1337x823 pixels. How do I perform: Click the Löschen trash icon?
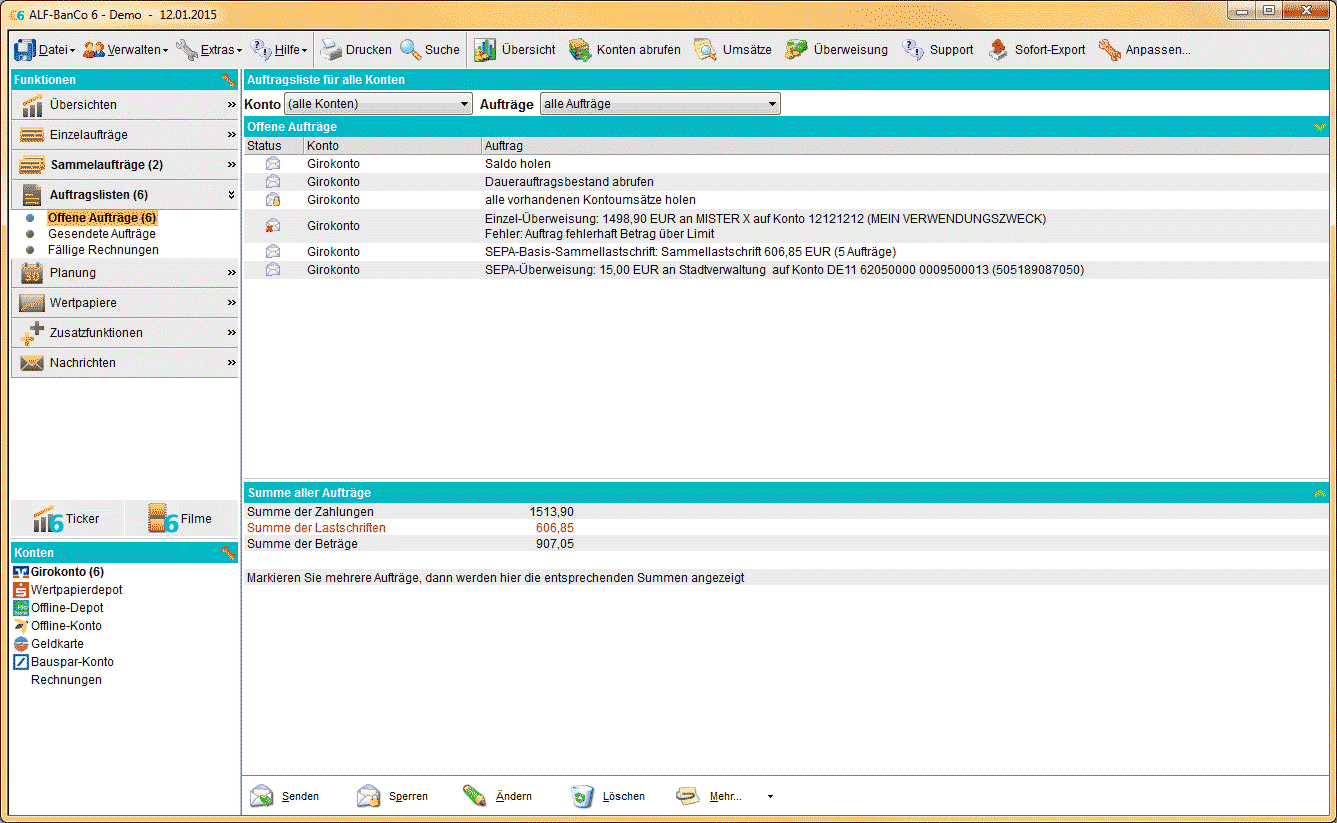(582, 796)
